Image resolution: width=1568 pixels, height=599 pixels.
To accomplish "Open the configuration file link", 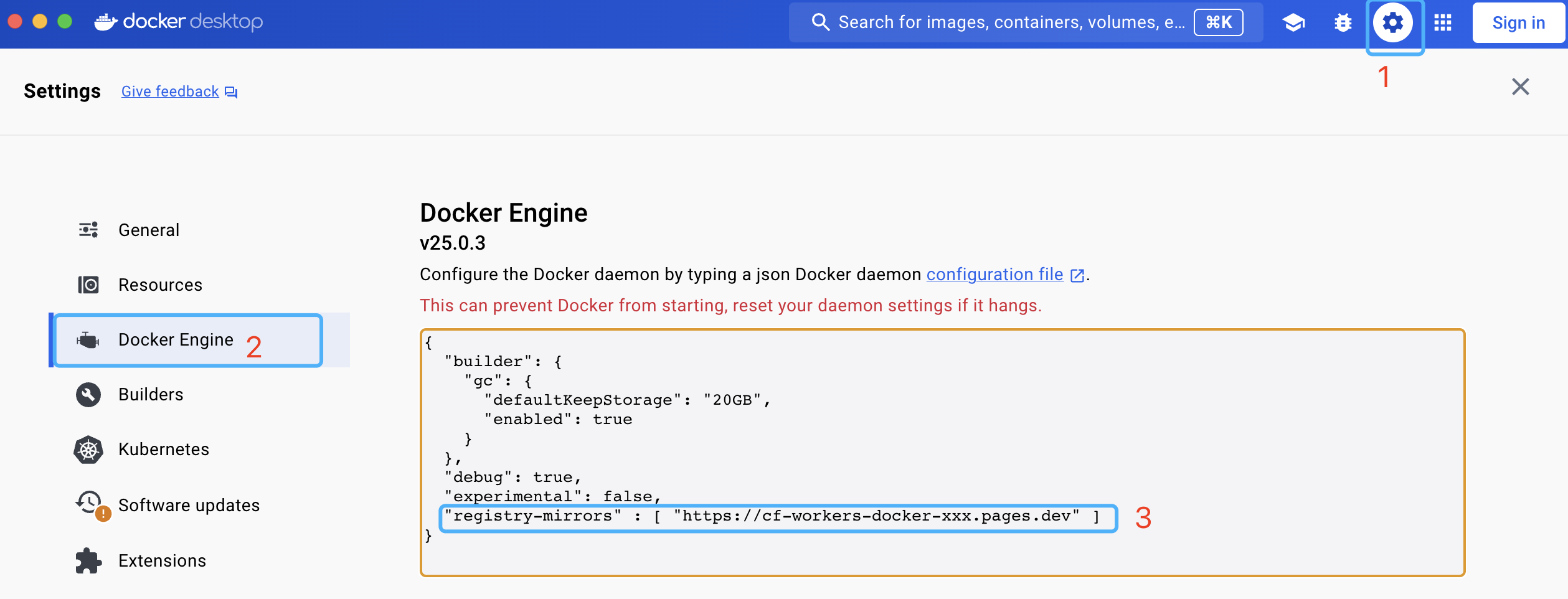I will (x=994, y=275).
